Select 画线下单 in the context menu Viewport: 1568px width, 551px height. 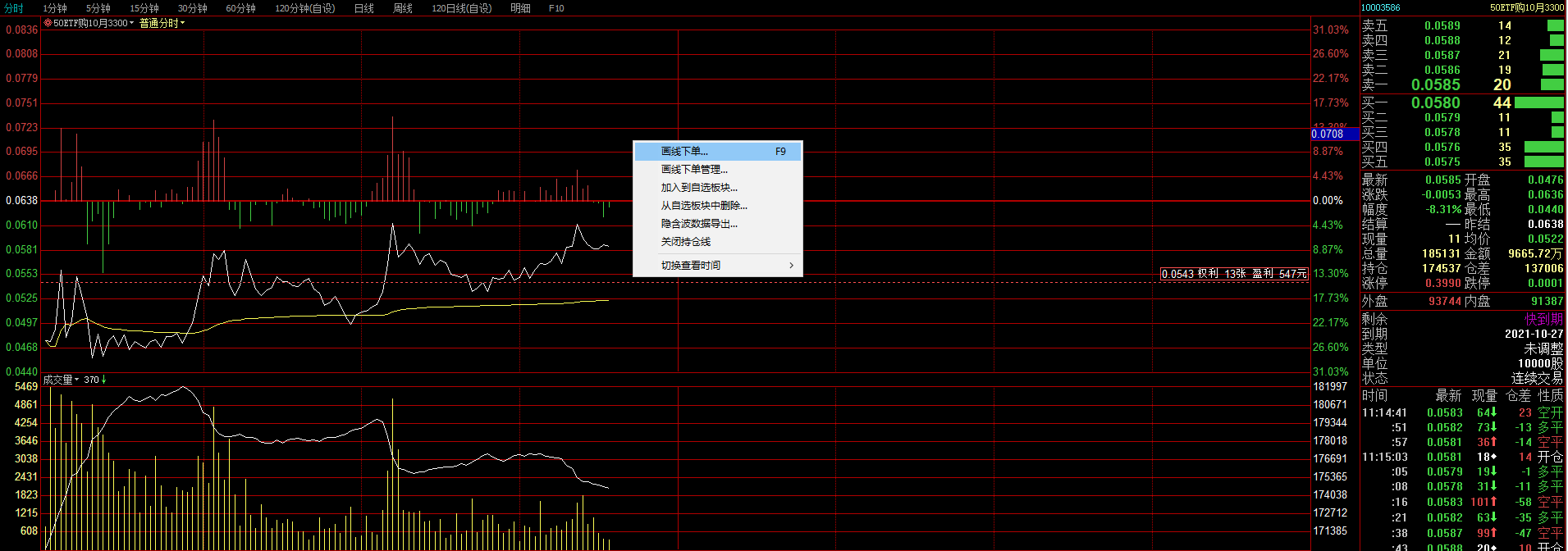(684, 152)
